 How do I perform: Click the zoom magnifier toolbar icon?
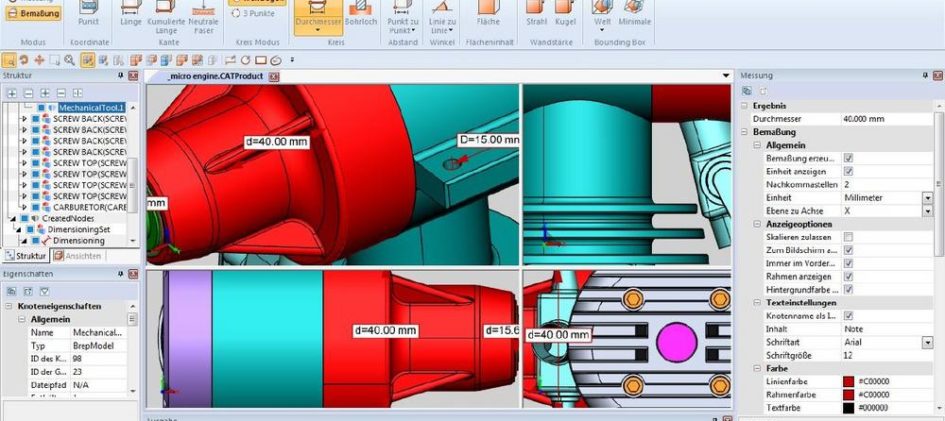tap(70, 60)
